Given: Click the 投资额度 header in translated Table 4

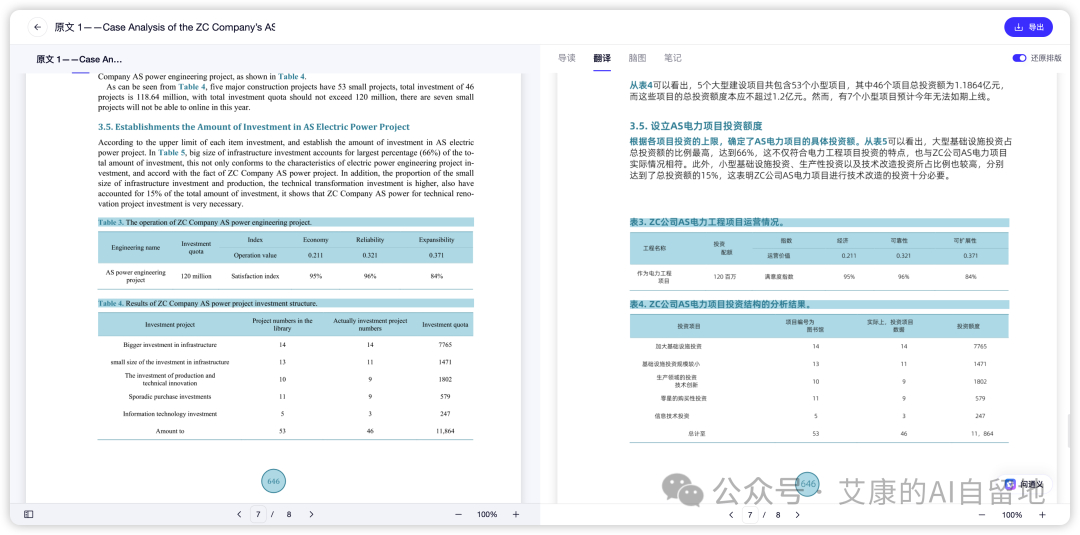Looking at the screenshot, I should [x=968, y=326].
